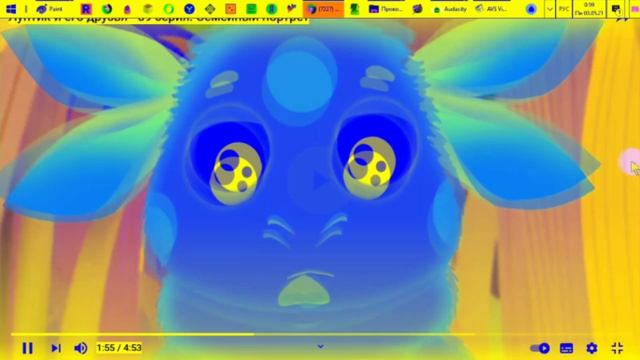
Task: Open the taskbar clock and date
Action: click(589, 9)
